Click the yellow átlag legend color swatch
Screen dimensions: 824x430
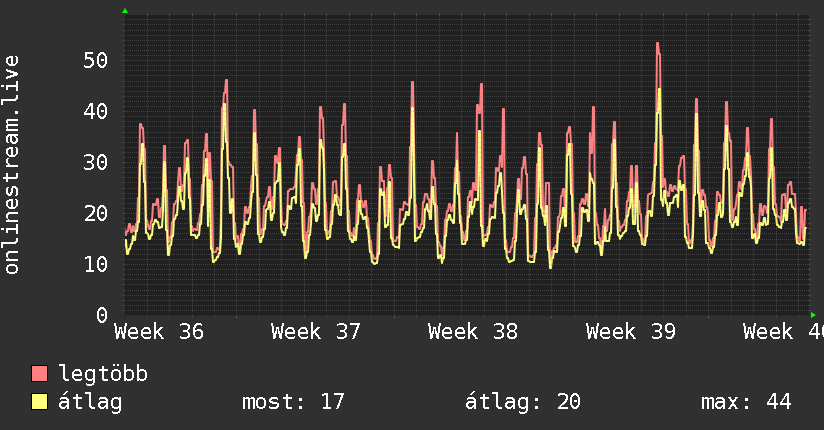39,402
